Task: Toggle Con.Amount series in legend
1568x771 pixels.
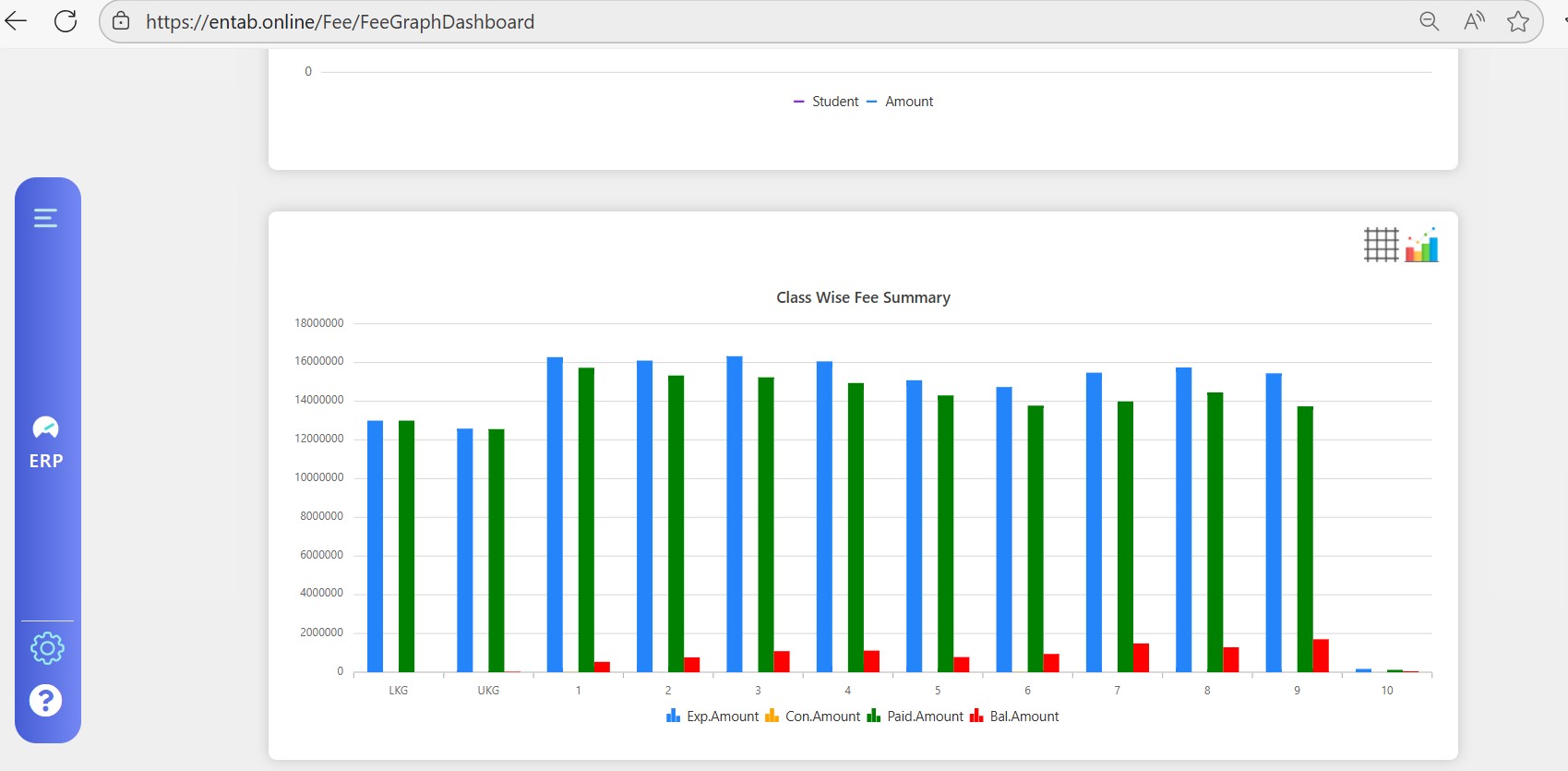Action: coord(813,717)
